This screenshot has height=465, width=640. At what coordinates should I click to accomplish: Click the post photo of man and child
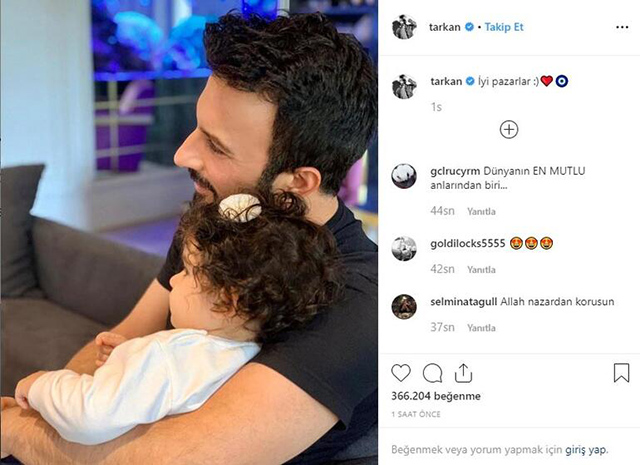189,232
